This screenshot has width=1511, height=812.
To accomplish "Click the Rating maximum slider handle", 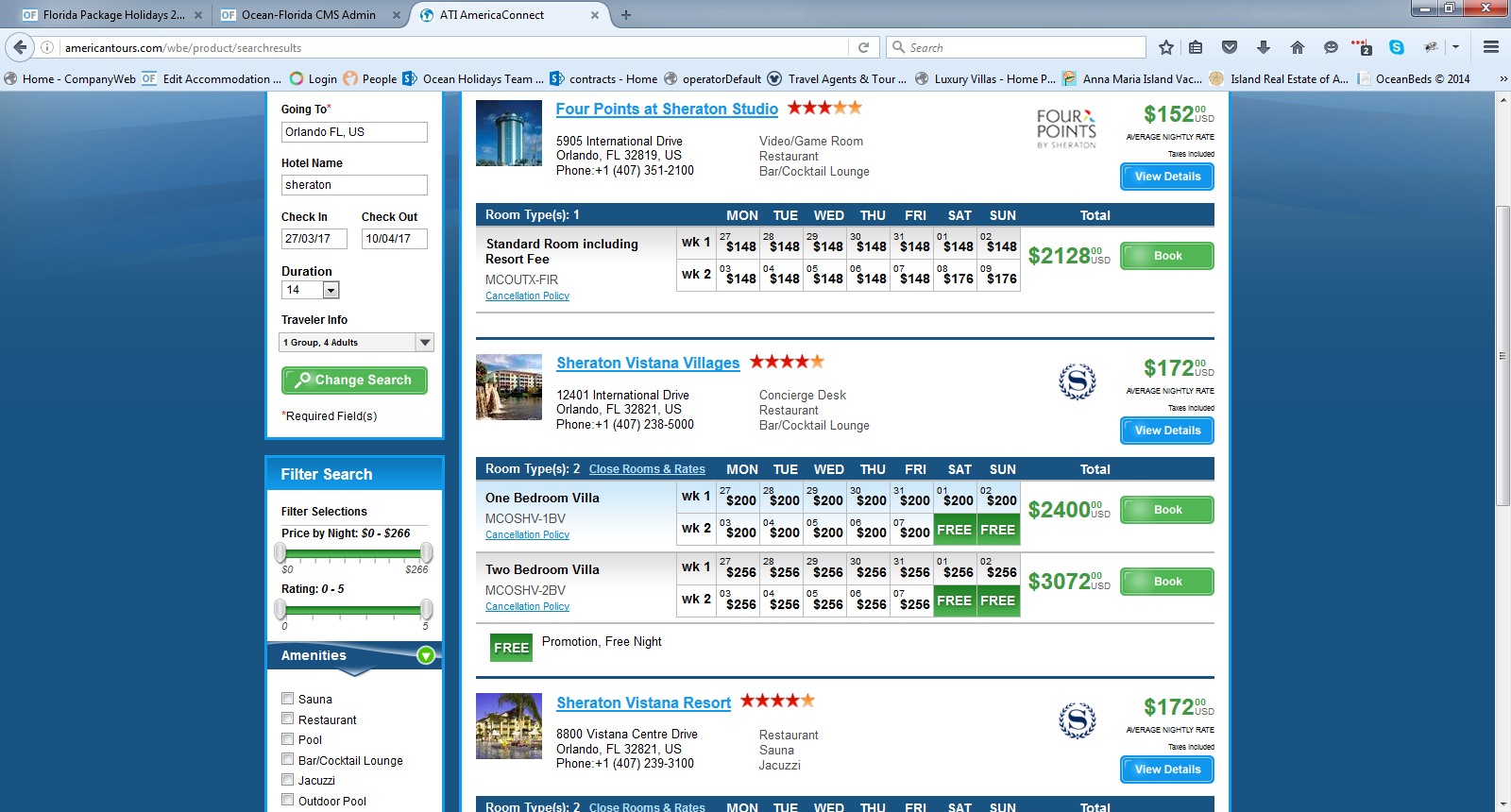I will pyautogui.click(x=427, y=609).
